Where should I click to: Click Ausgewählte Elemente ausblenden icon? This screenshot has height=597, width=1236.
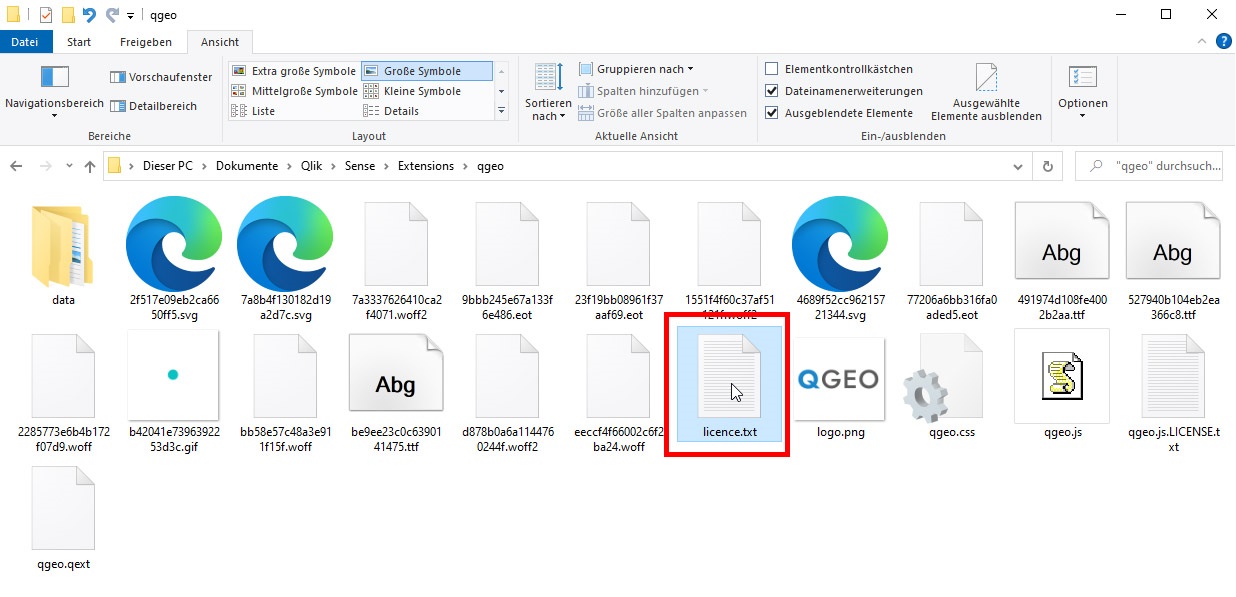pyautogui.click(x=986, y=78)
